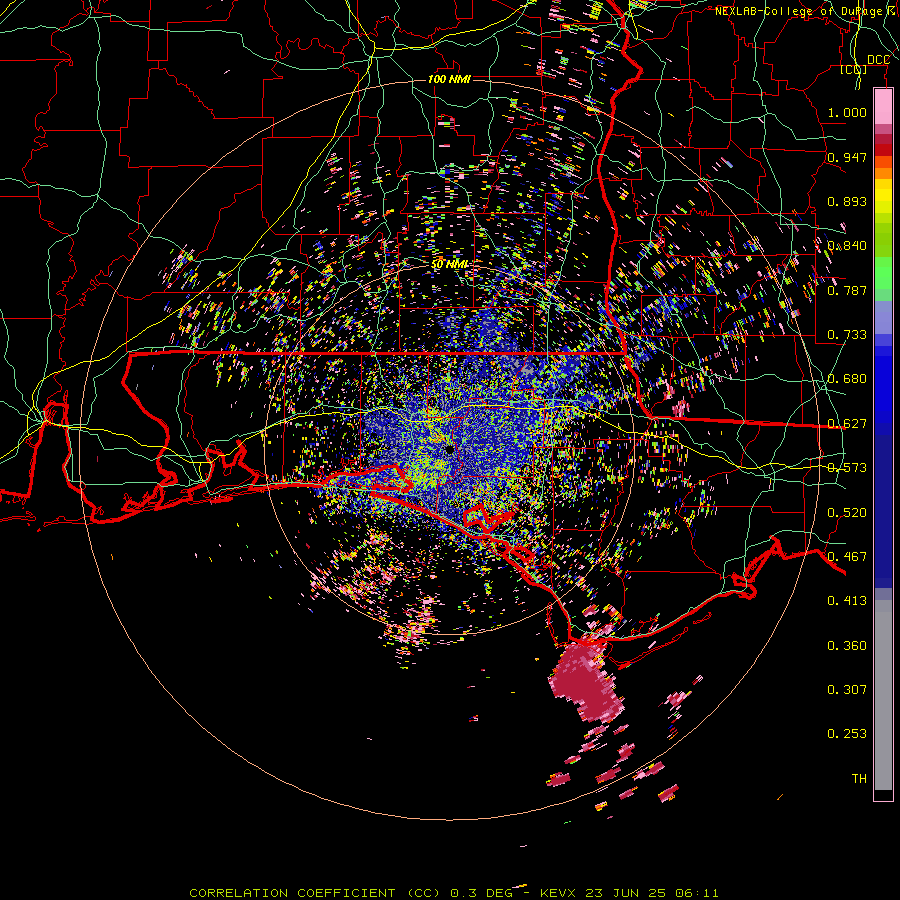
Task: Click the gray segment of the color bar
Action: coord(883,696)
